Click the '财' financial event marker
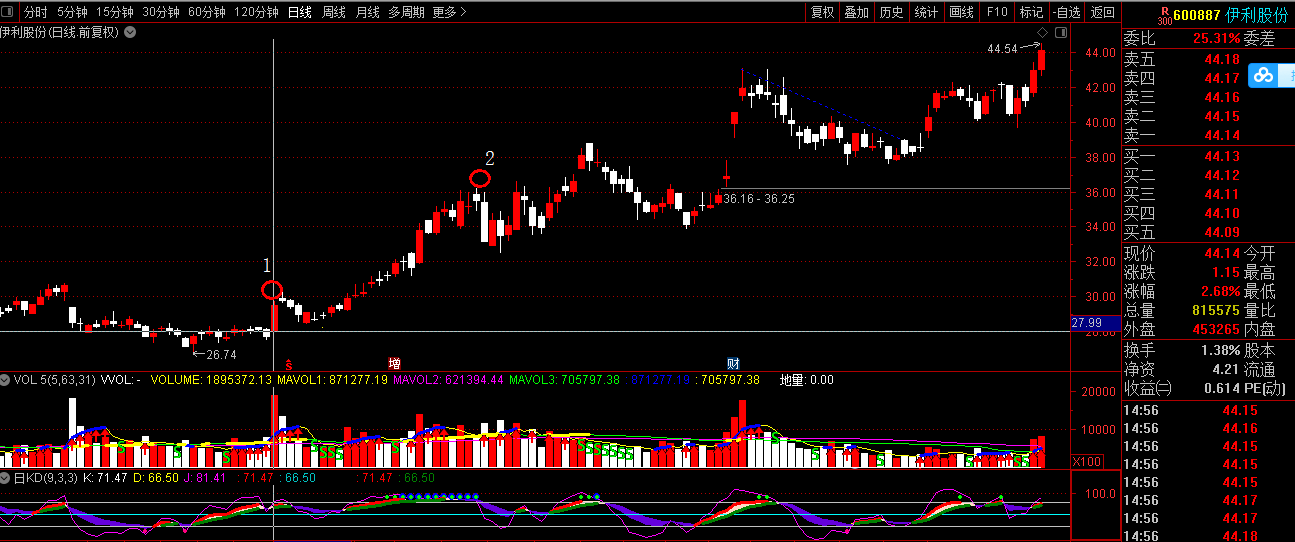 pos(733,362)
